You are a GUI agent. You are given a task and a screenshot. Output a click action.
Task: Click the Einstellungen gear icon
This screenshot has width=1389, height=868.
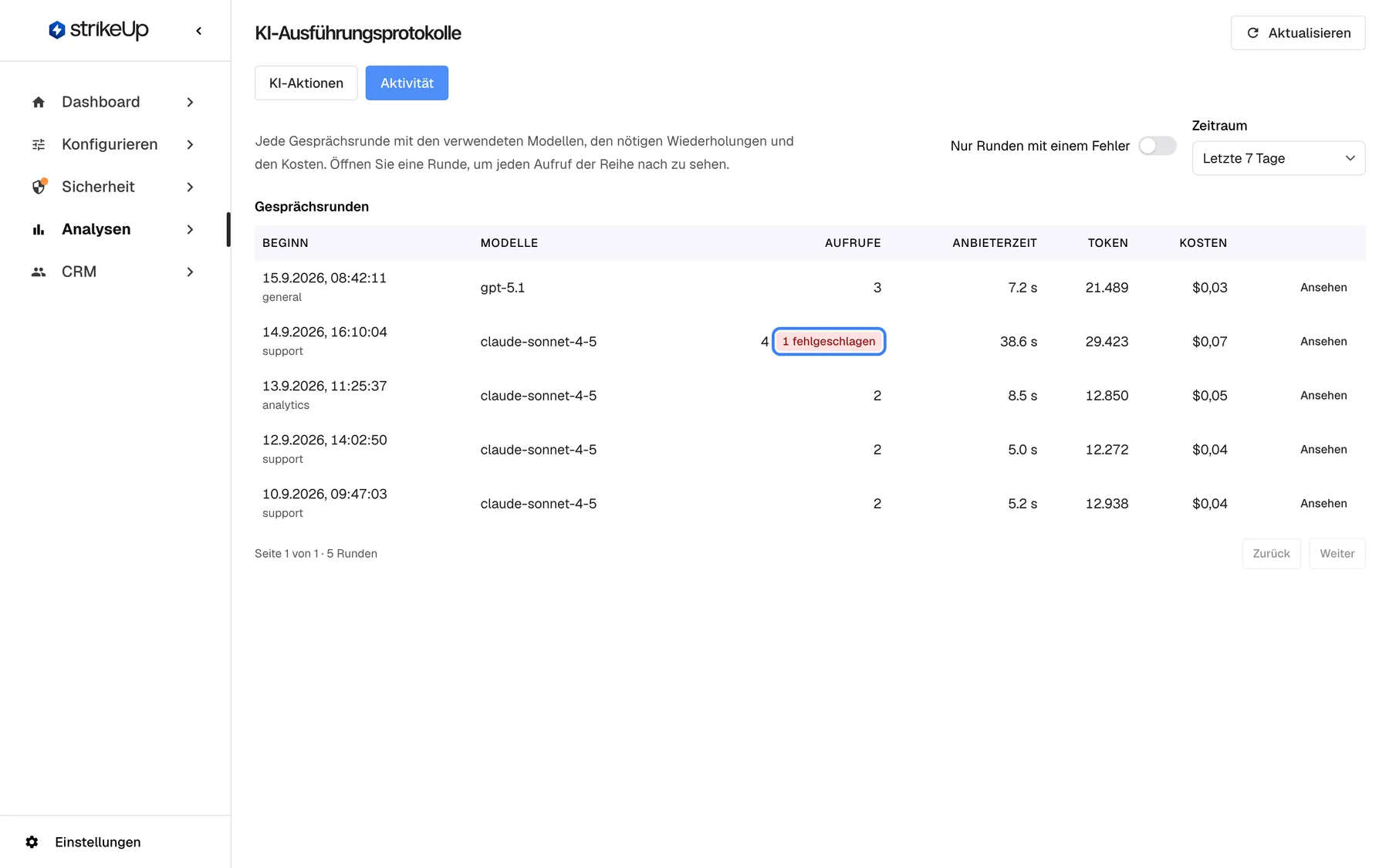32,842
